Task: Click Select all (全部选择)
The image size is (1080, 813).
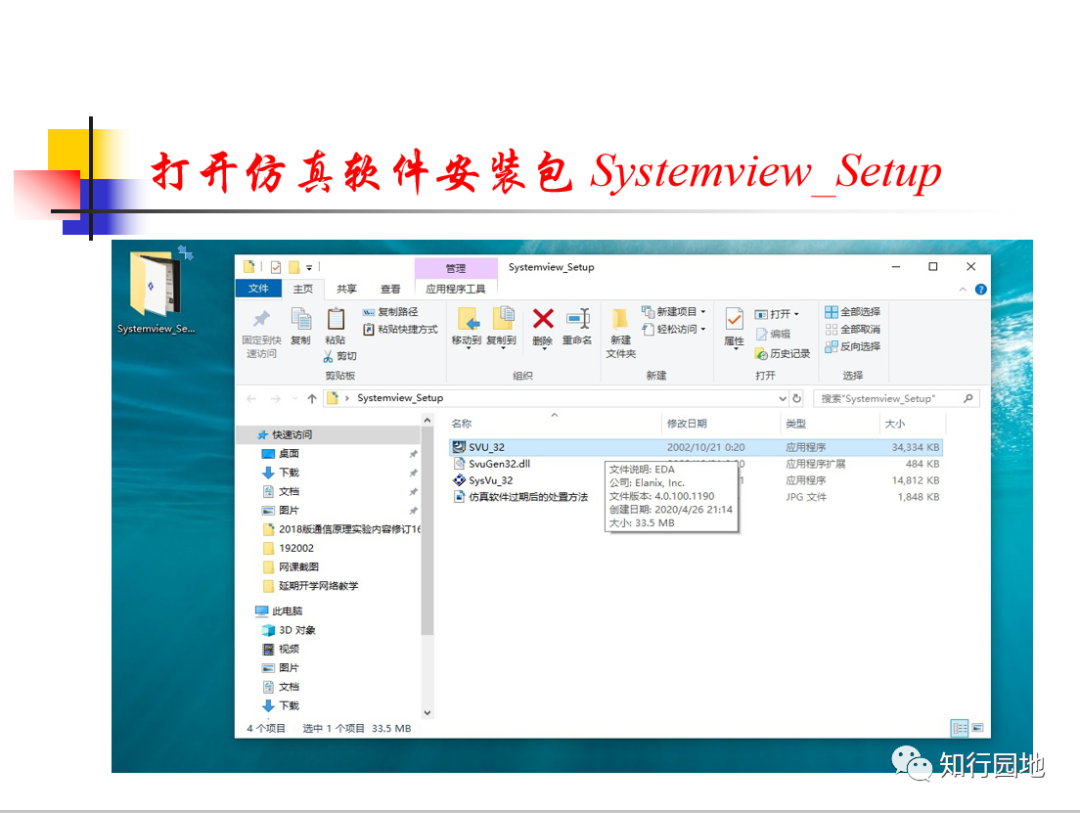Action: tap(853, 312)
